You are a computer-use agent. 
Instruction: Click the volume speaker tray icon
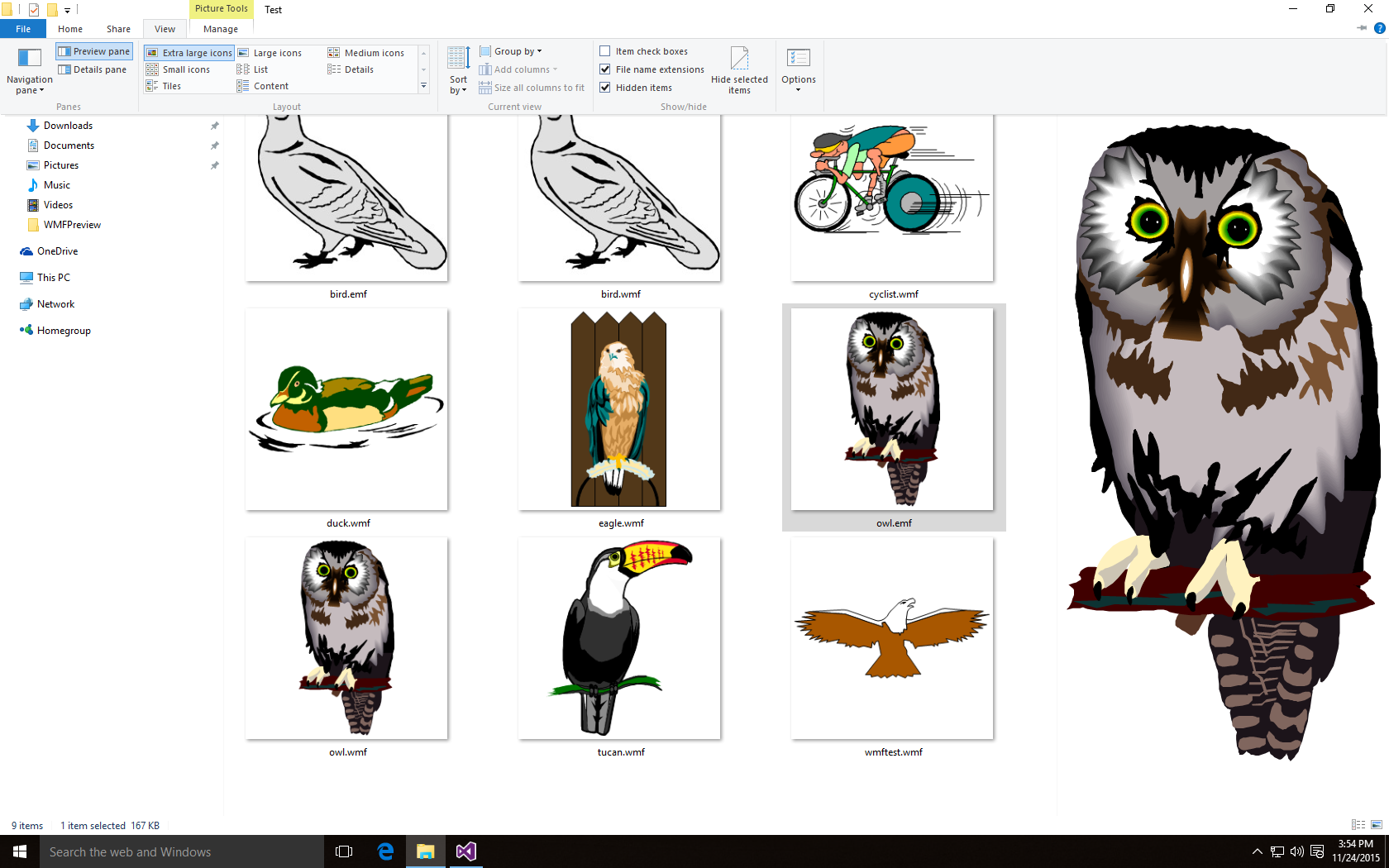point(1296,851)
